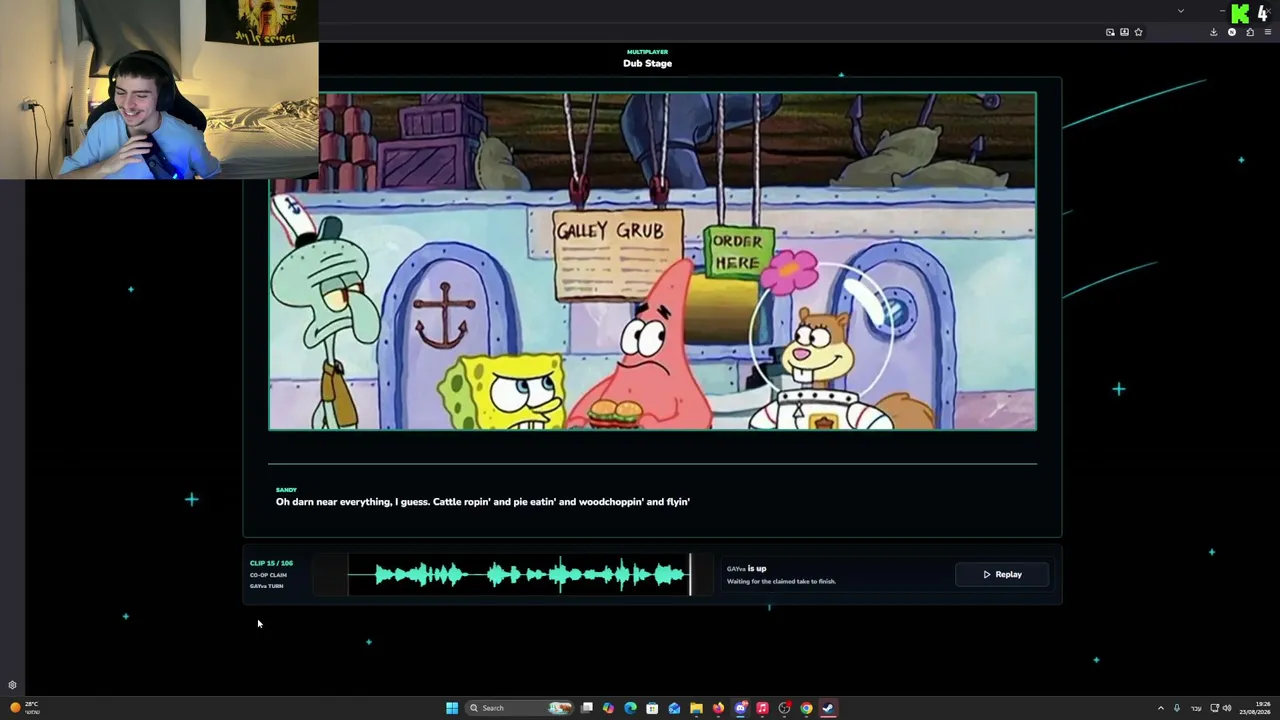Expand the hidden system tray icons
1280x720 pixels.
click(x=1160, y=708)
